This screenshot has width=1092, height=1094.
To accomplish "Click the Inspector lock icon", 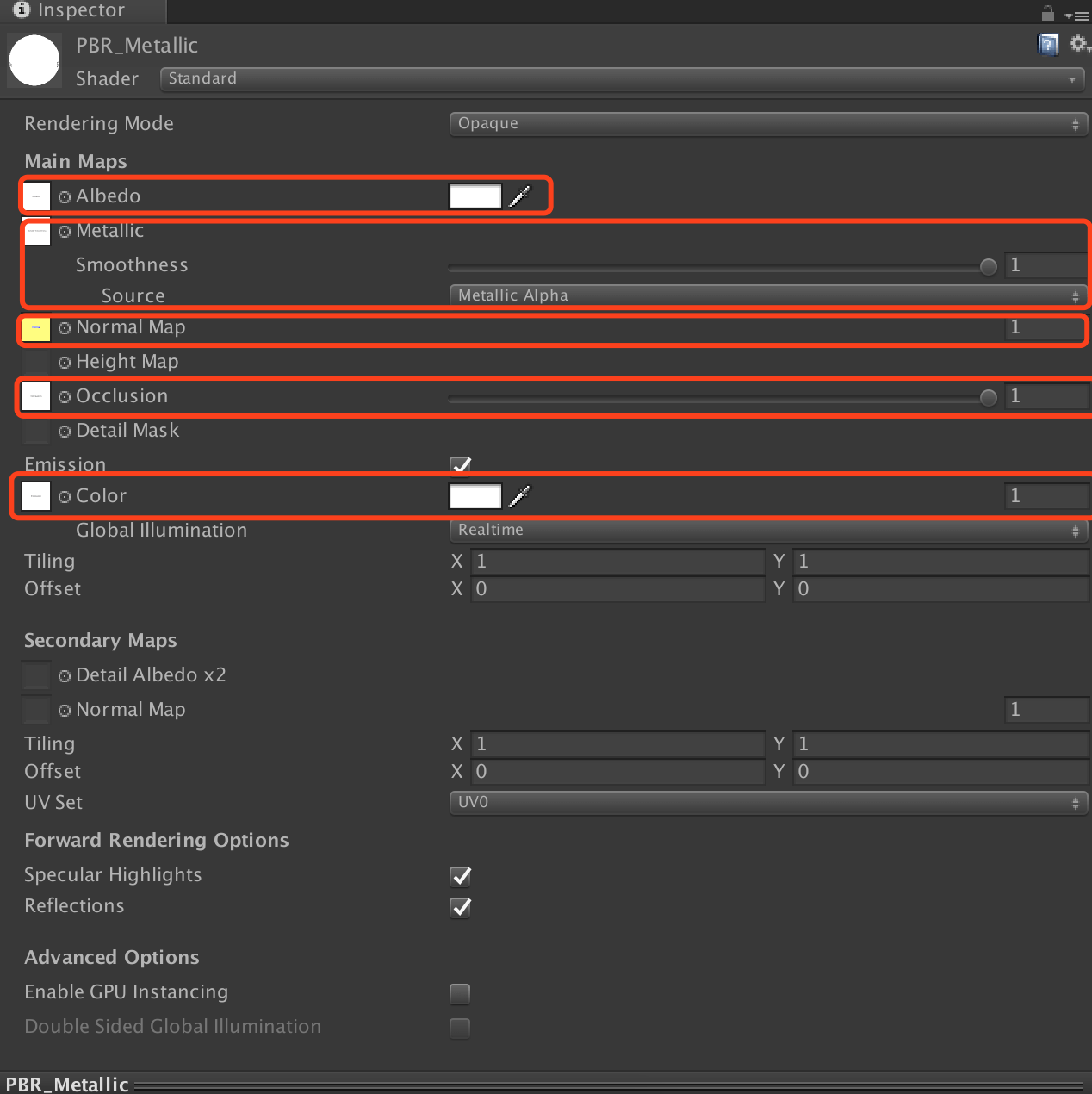I will [x=1047, y=13].
